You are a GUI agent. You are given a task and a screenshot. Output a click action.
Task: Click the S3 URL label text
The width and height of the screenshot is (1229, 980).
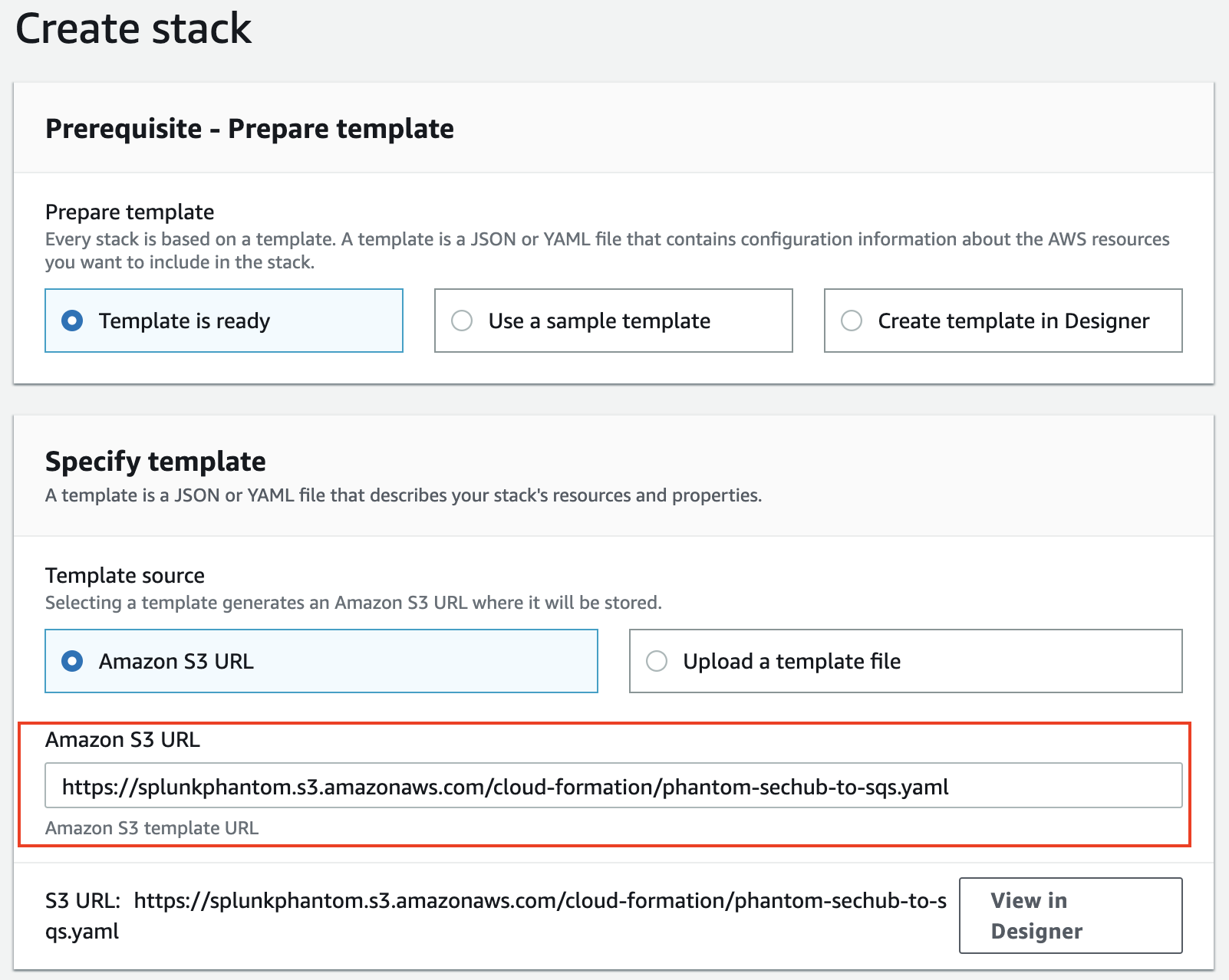(79, 902)
